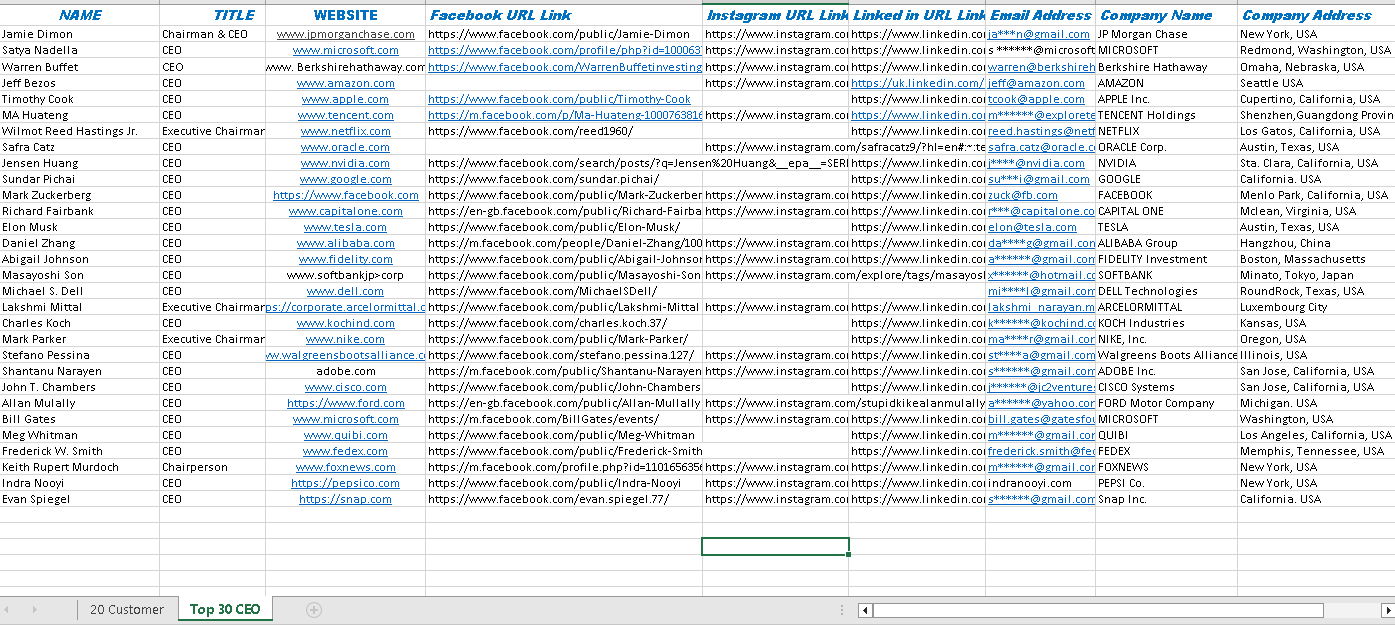Open the Timothy-Cook Facebook URL link
1395x625 pixels.
[559, 99]
